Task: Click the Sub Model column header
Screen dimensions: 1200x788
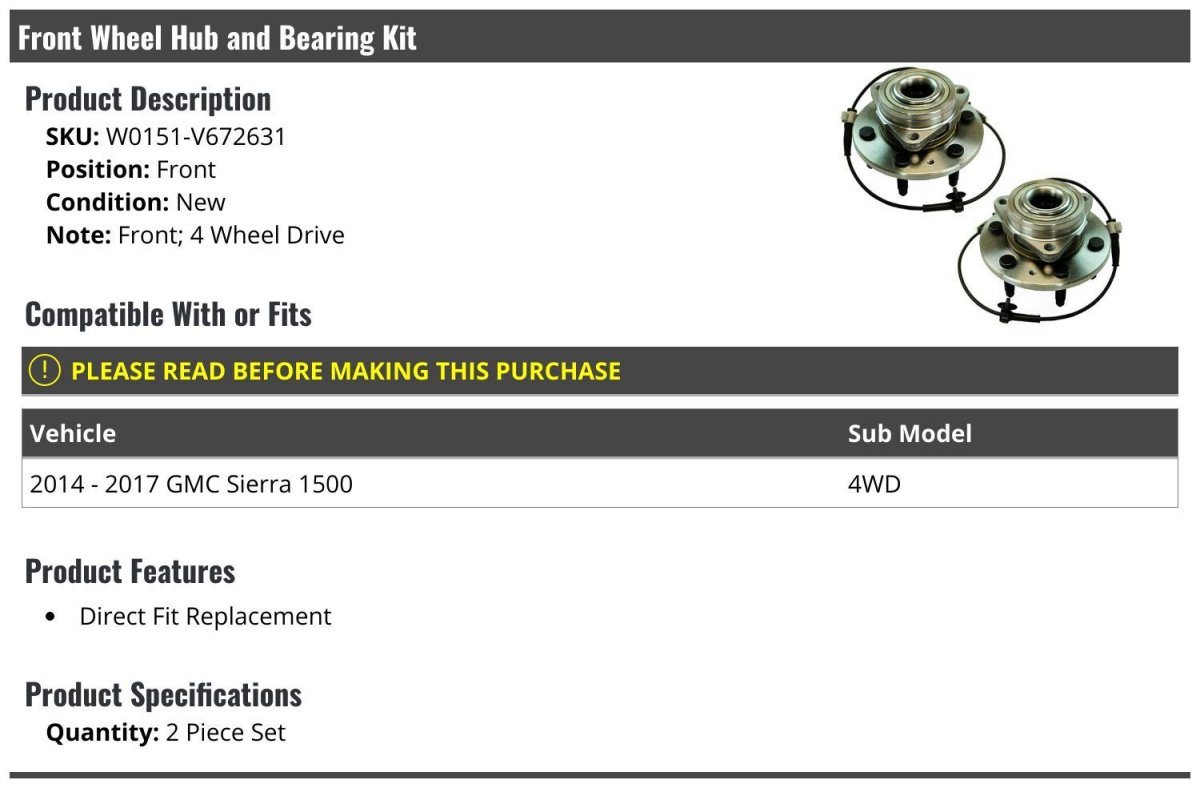Action: (910, 433)
